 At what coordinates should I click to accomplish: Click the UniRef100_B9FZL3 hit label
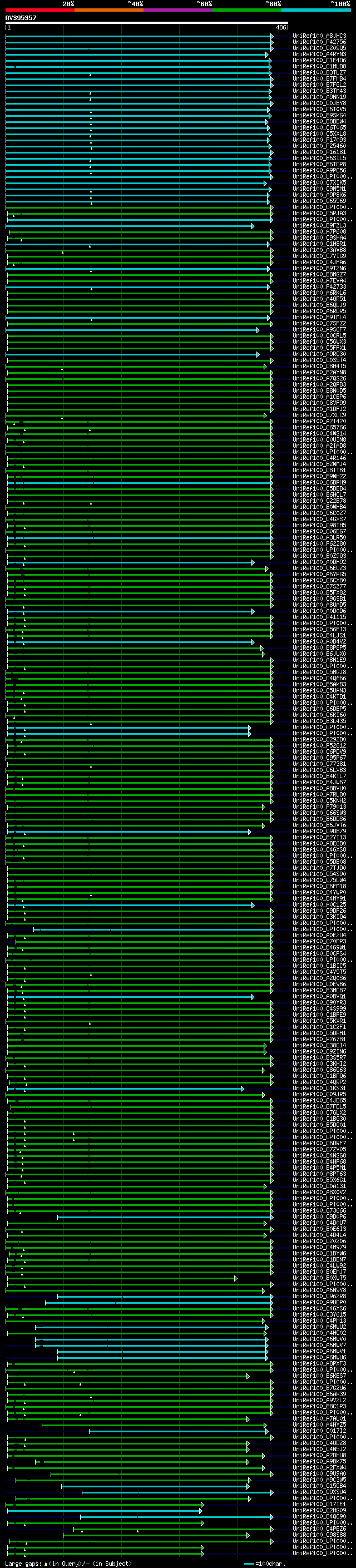[x=319, y=226]
